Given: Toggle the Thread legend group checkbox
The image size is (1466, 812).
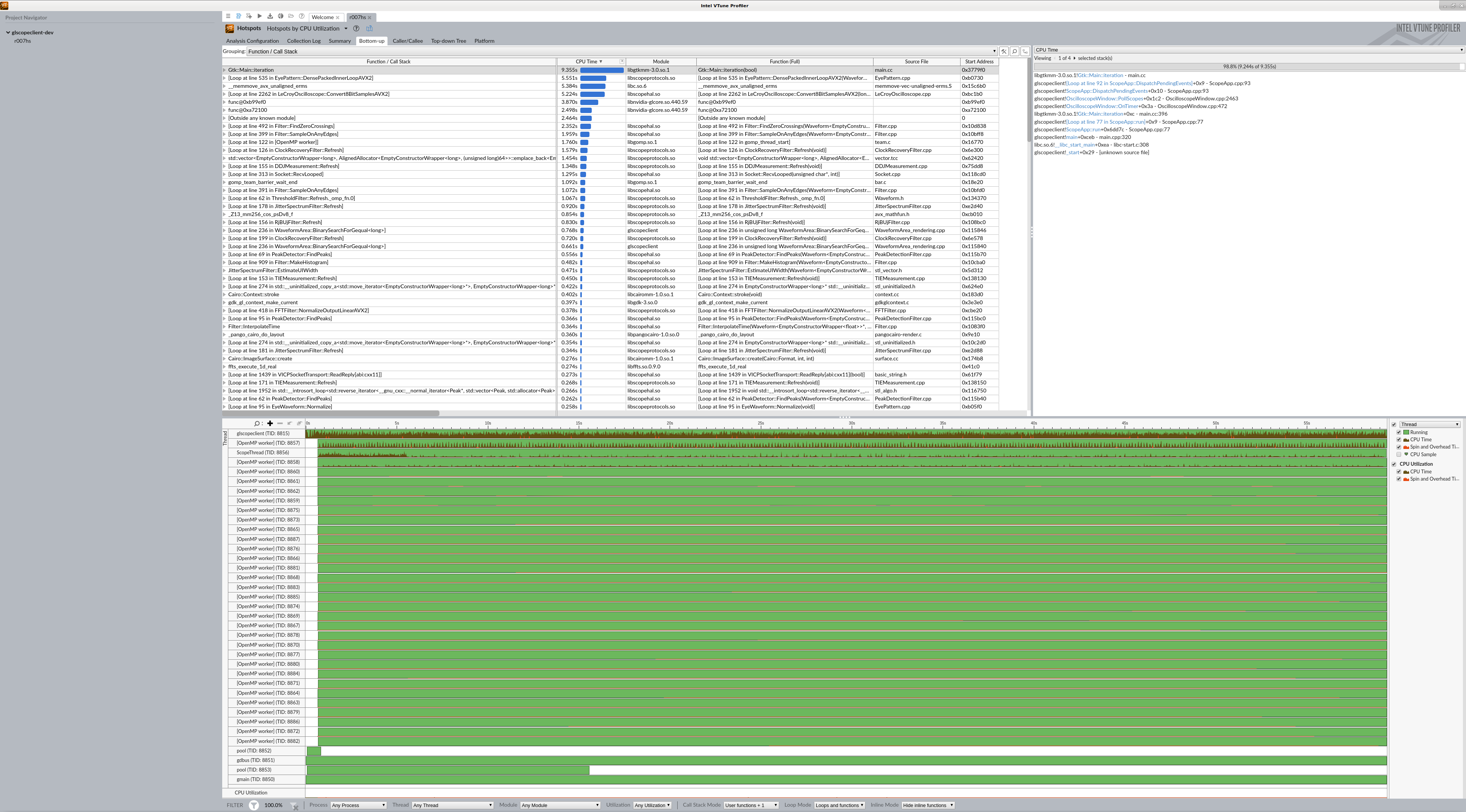Looking at the screenshot, I should tap(1394, 425).
